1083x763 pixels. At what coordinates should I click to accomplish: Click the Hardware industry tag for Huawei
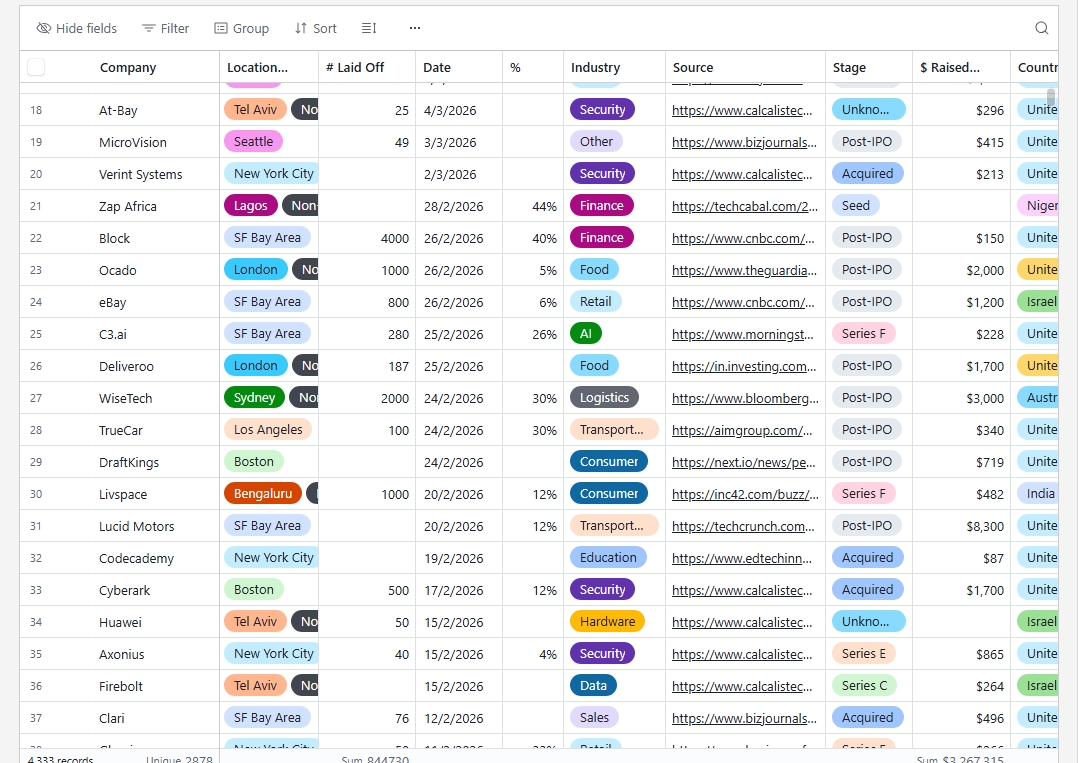coord(607,621)
